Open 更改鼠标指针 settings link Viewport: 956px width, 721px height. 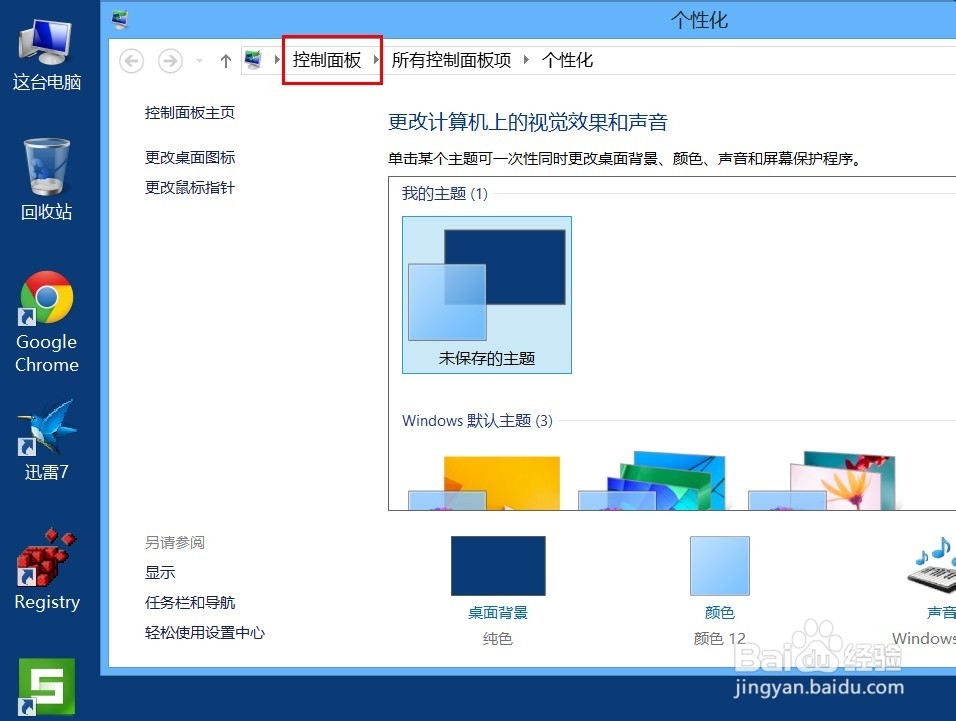189,187
